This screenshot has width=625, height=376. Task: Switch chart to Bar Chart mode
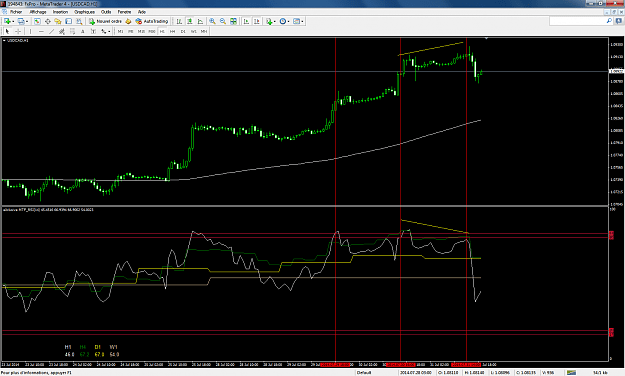pos(179,21)
